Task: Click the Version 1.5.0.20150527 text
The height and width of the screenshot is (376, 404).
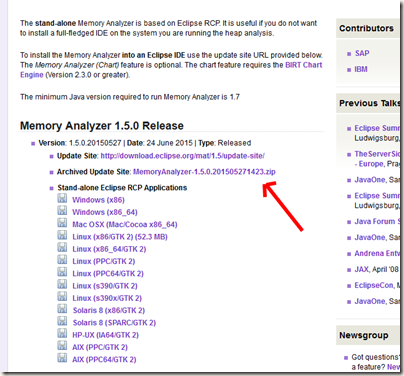Action: click(x=80, y=143)
